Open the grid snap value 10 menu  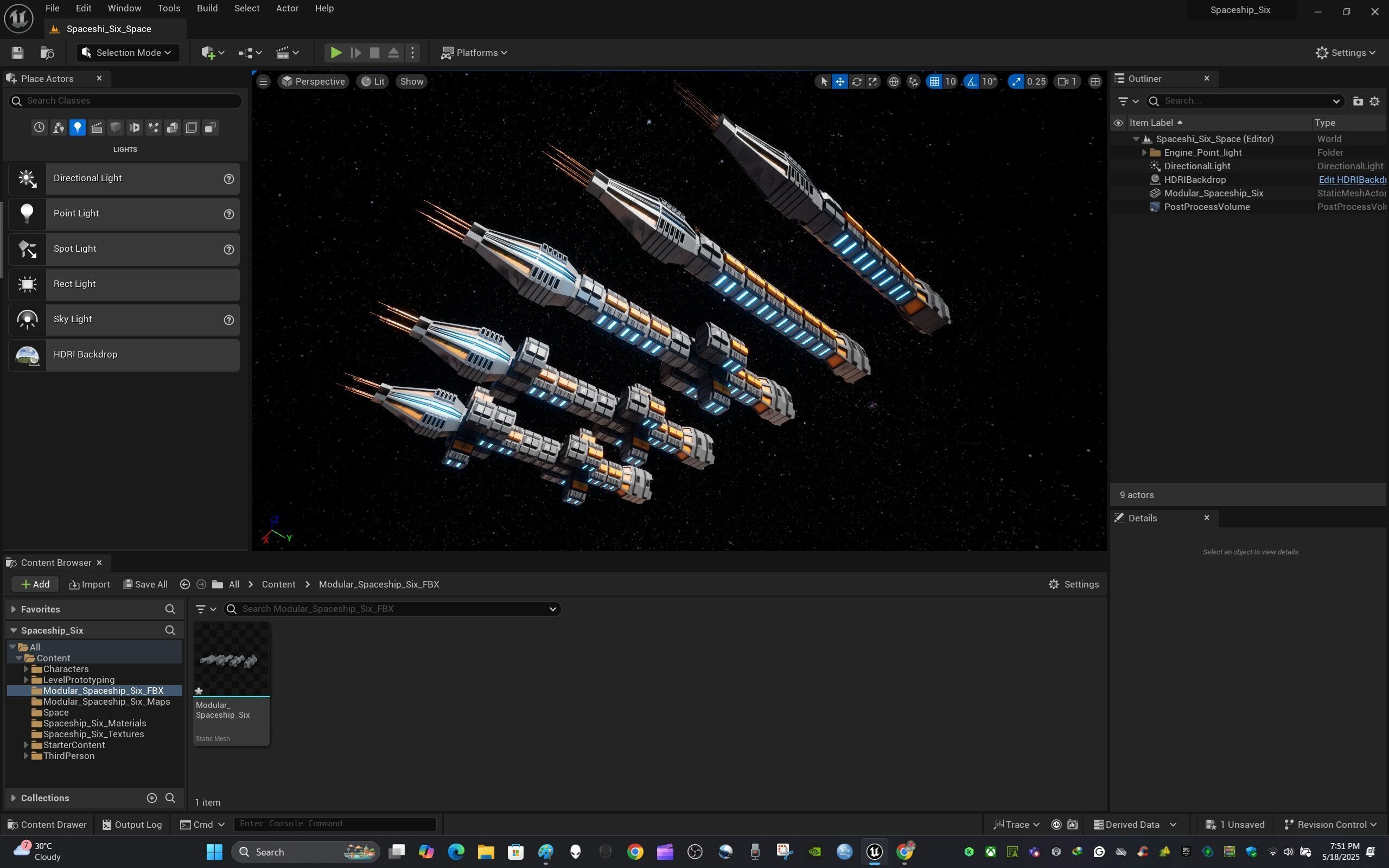[951, 81]
